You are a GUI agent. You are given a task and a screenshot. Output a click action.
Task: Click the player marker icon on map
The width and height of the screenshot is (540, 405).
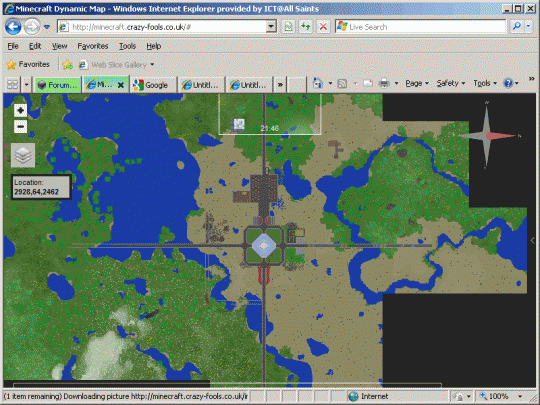pyautogui.click(x=238, y=125)
